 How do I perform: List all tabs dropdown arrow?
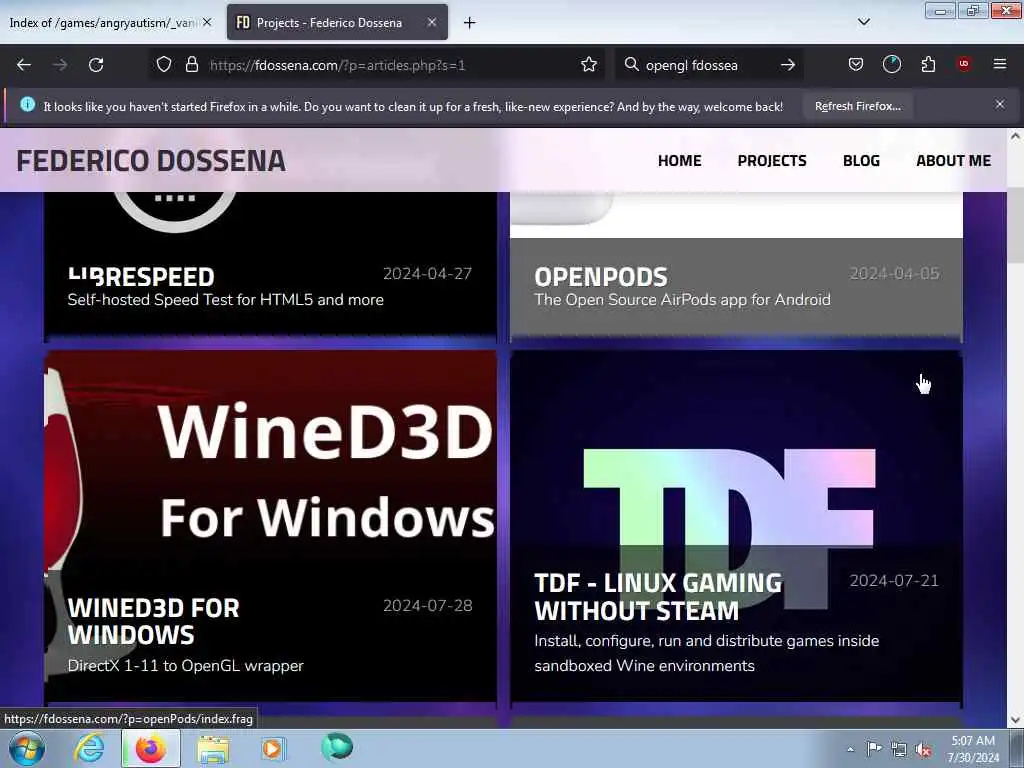(x=863, y=22)
